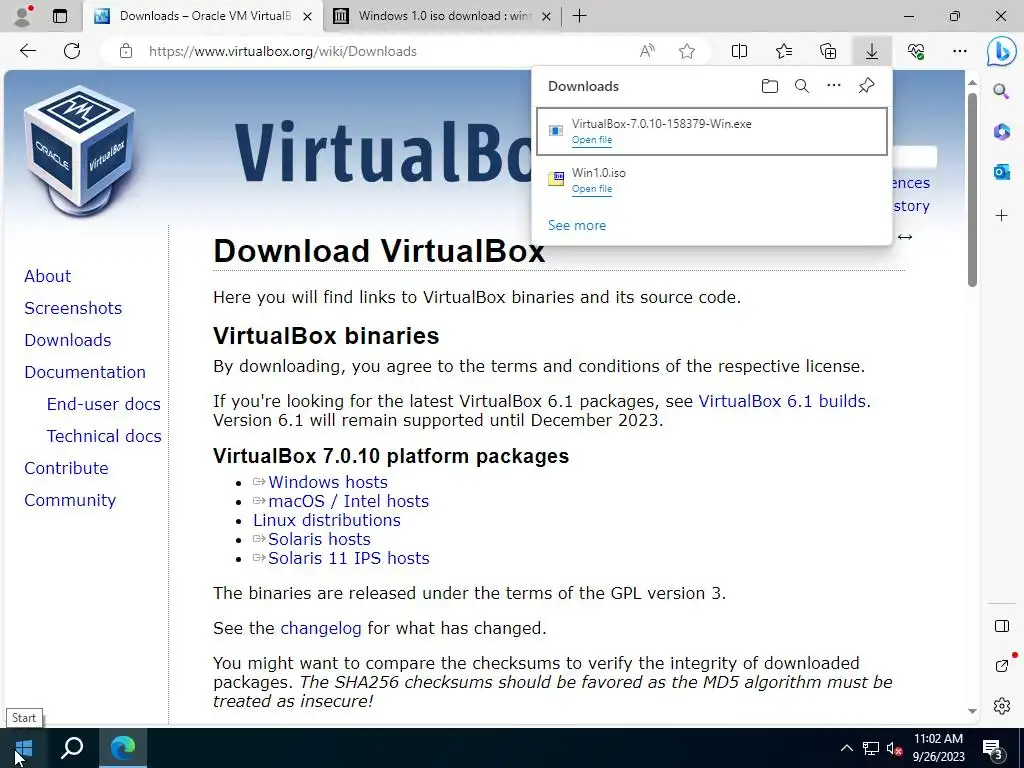The width and height of the screenshot is (1024, 768).
Task: Click the Solaris 11 IPS hosts link
Action: coord(349,558)
